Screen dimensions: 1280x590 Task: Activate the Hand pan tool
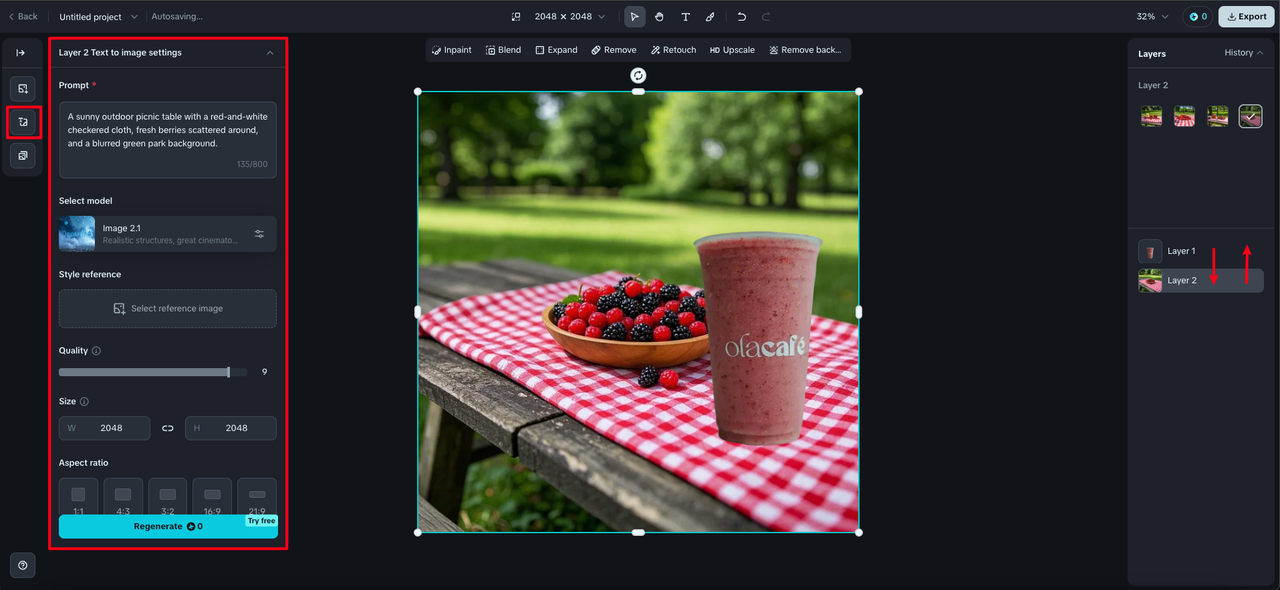(660, 17)
